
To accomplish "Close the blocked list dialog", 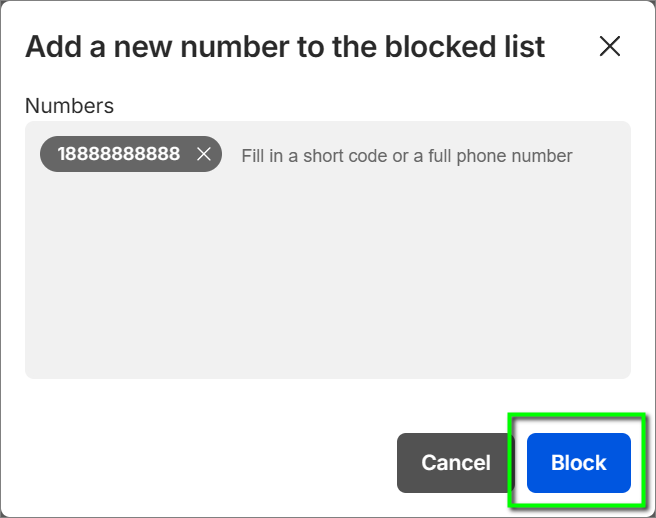I will point(609,46).
